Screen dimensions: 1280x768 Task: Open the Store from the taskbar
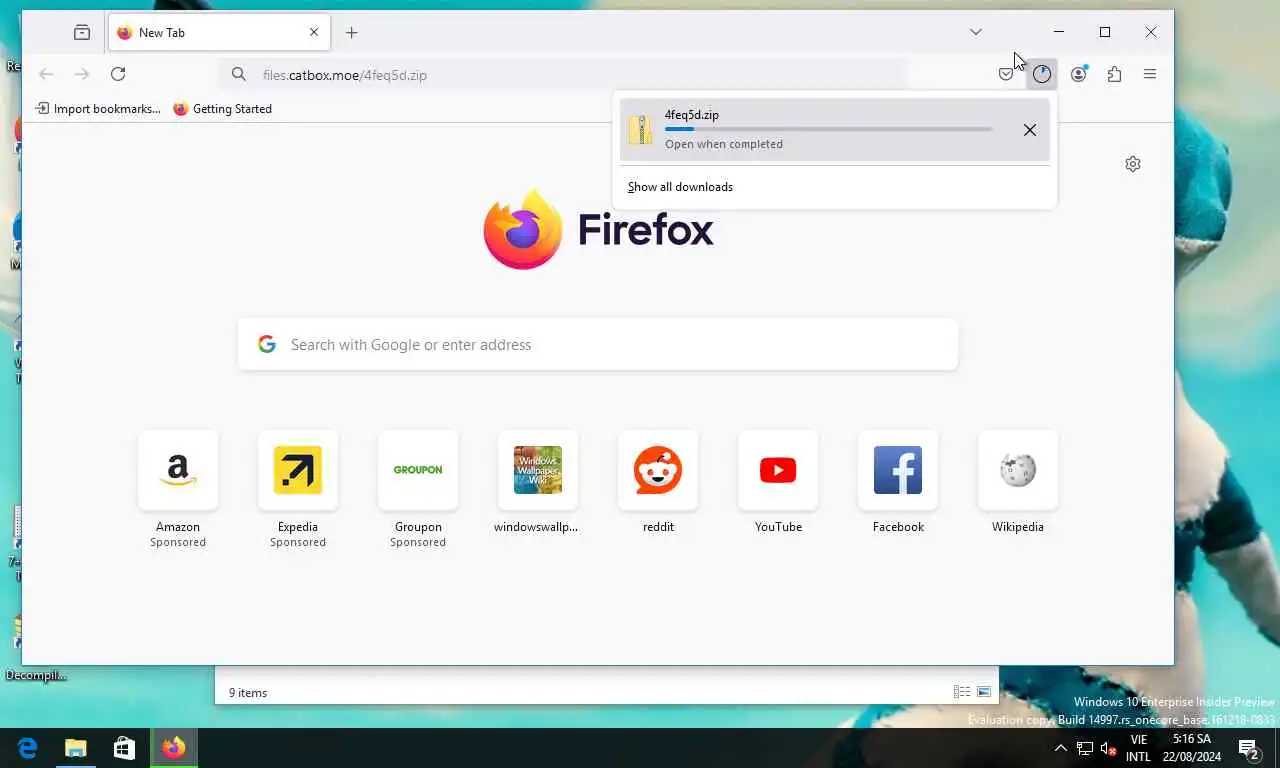pos(124,748)
